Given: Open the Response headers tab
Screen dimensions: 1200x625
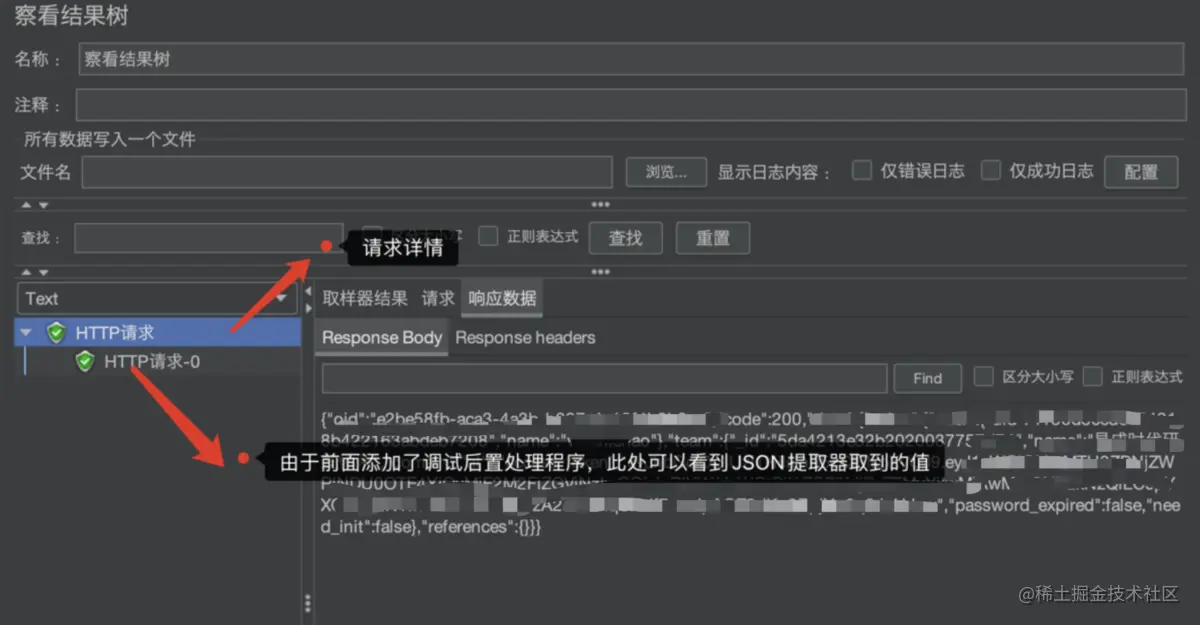Looking at the screenshot, I should pyautogui.click(x=525, y=338).
